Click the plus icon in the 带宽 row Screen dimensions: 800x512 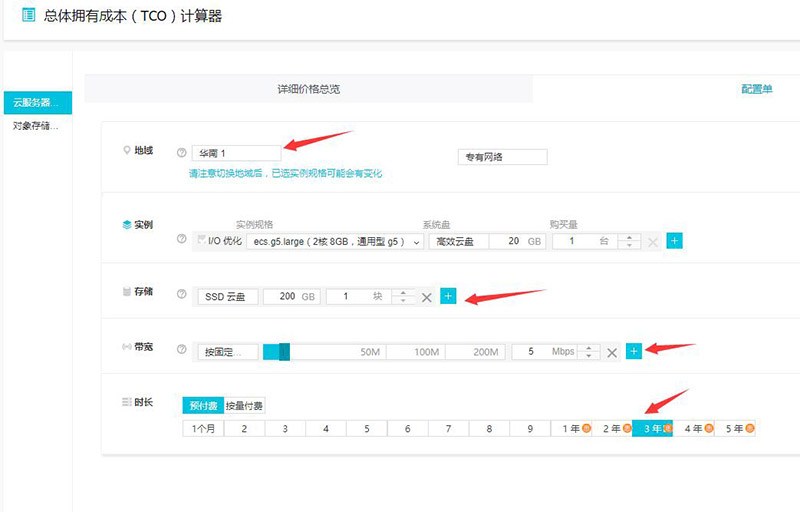tap(633, 351)
